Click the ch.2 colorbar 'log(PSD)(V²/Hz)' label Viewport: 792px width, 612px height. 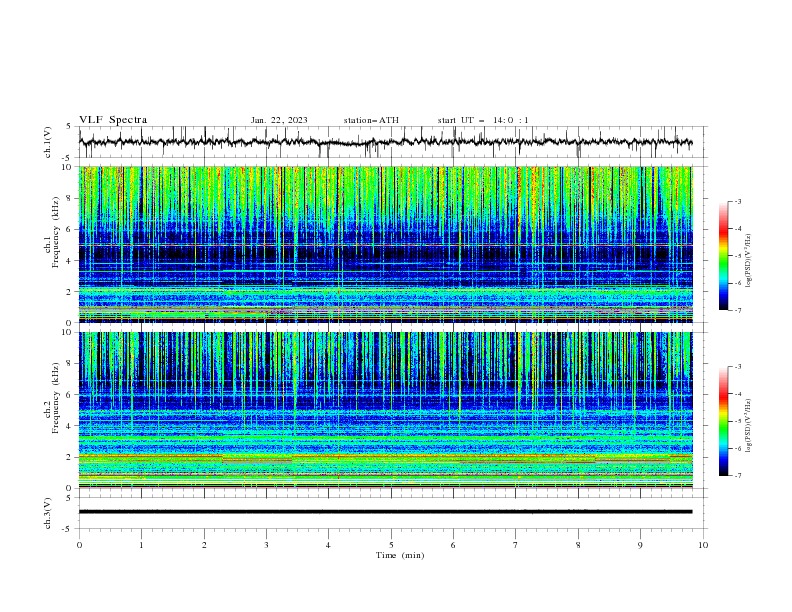[748, 426]
